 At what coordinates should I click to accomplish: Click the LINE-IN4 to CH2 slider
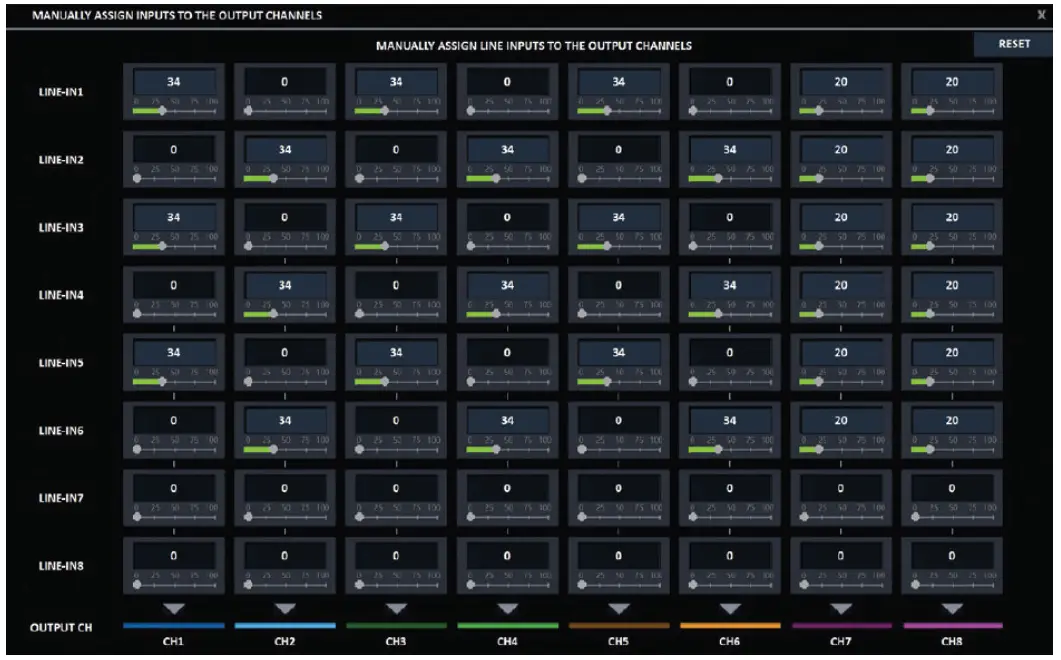click(x=285, y=313)
